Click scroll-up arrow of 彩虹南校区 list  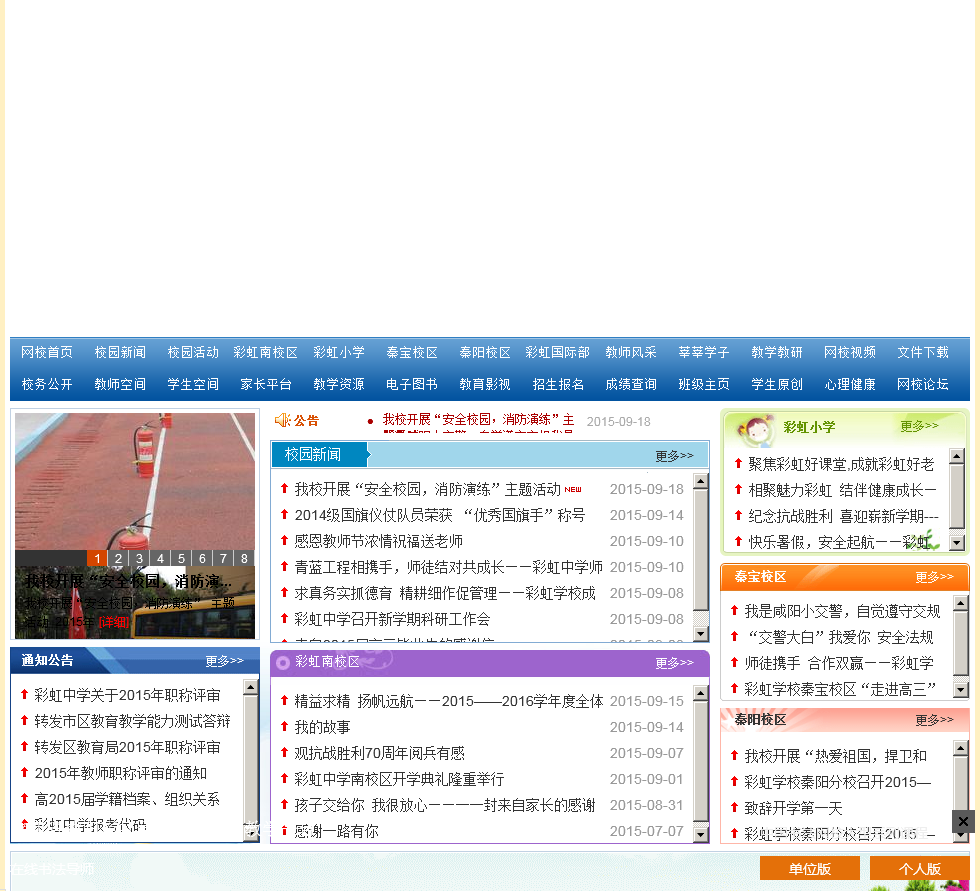tap(701, 693)
